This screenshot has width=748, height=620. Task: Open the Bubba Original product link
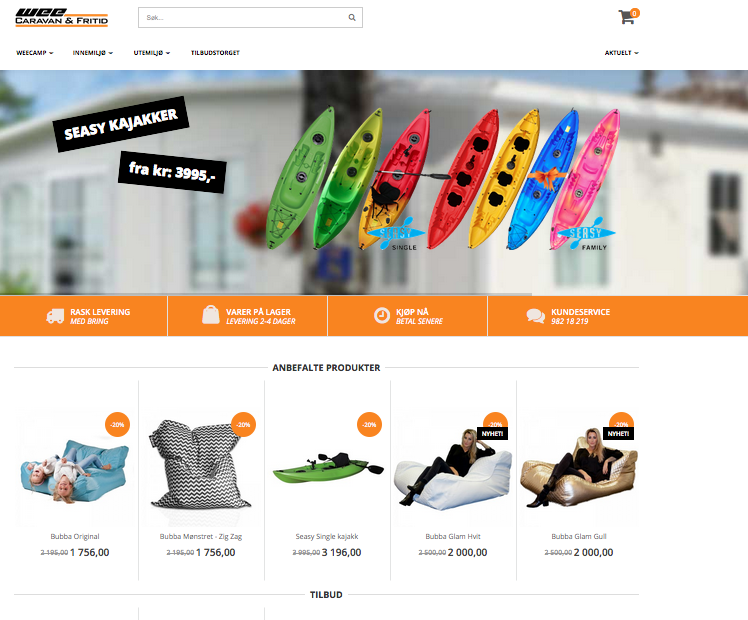[75, 537]
